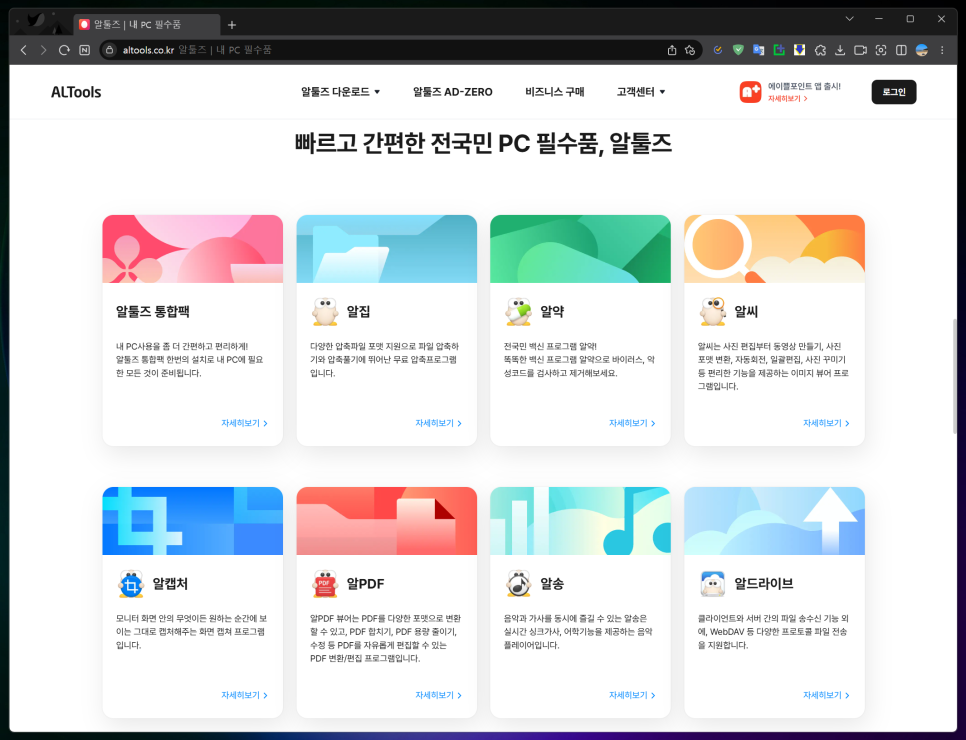Click the 알캡처 capture mascot icon

131,584
